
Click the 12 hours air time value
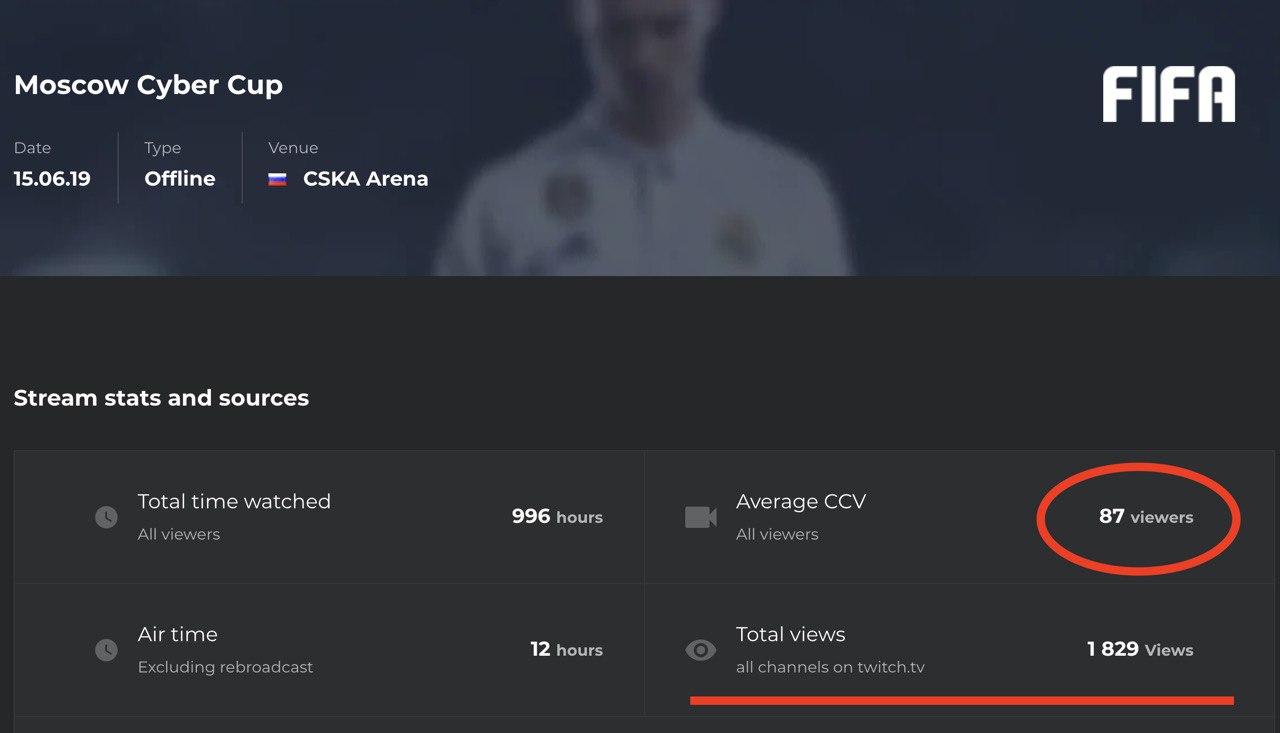pos(566,650)
